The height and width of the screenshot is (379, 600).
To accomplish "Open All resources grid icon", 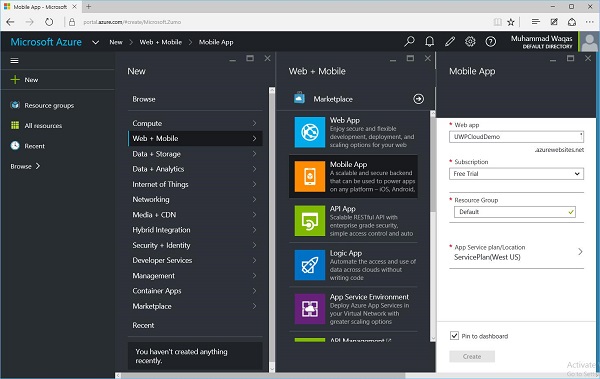I will (x=15, y=125).
